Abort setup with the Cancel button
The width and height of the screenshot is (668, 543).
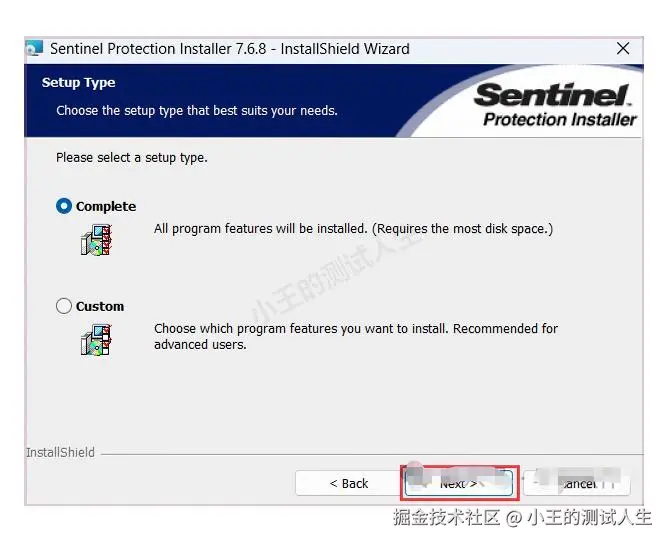coord(577,483)
